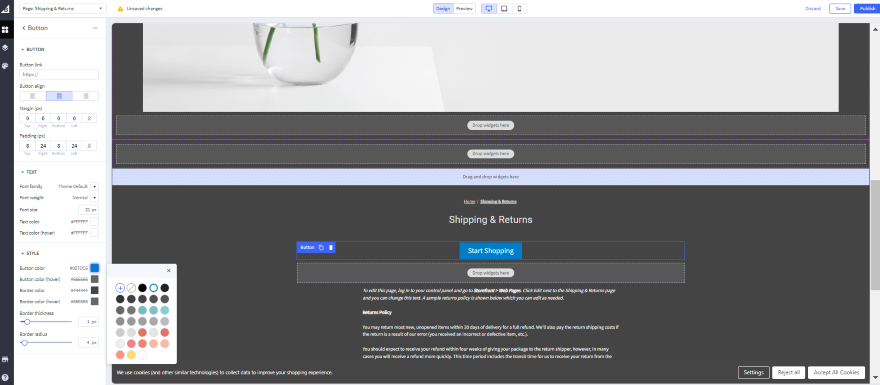Align button to the right
880x385 pixels.
[85, 96]
